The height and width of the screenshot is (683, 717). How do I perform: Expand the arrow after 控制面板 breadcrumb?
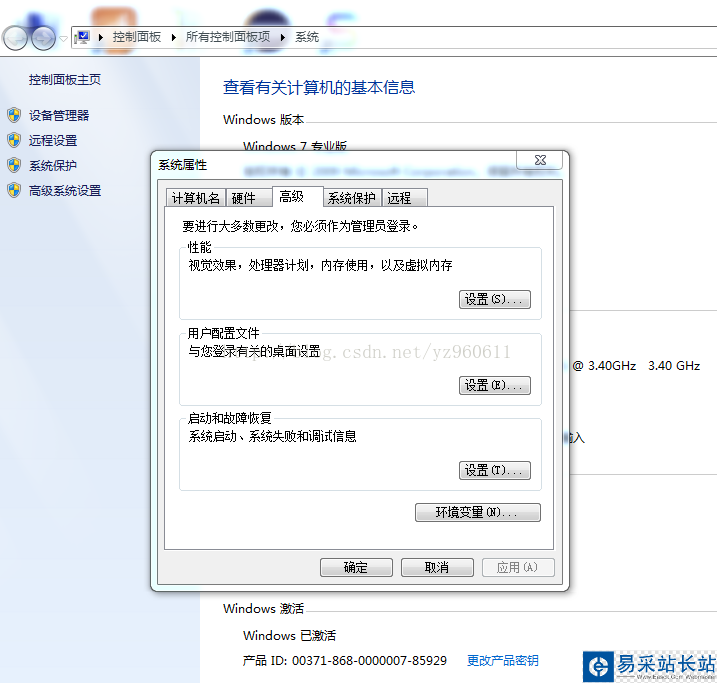(174, 37)
